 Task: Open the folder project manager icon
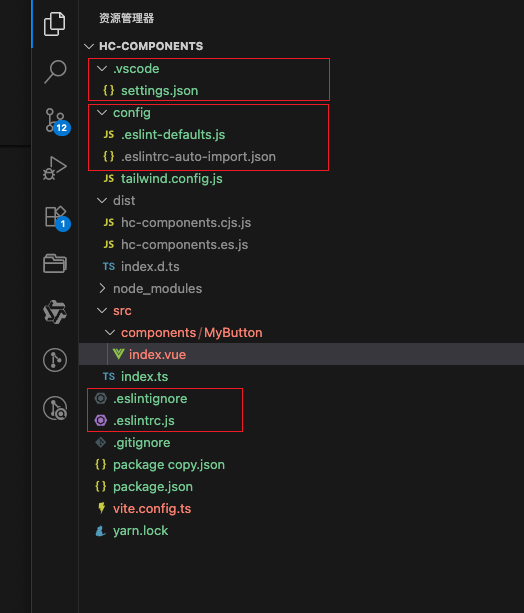(x=55, y=263)
